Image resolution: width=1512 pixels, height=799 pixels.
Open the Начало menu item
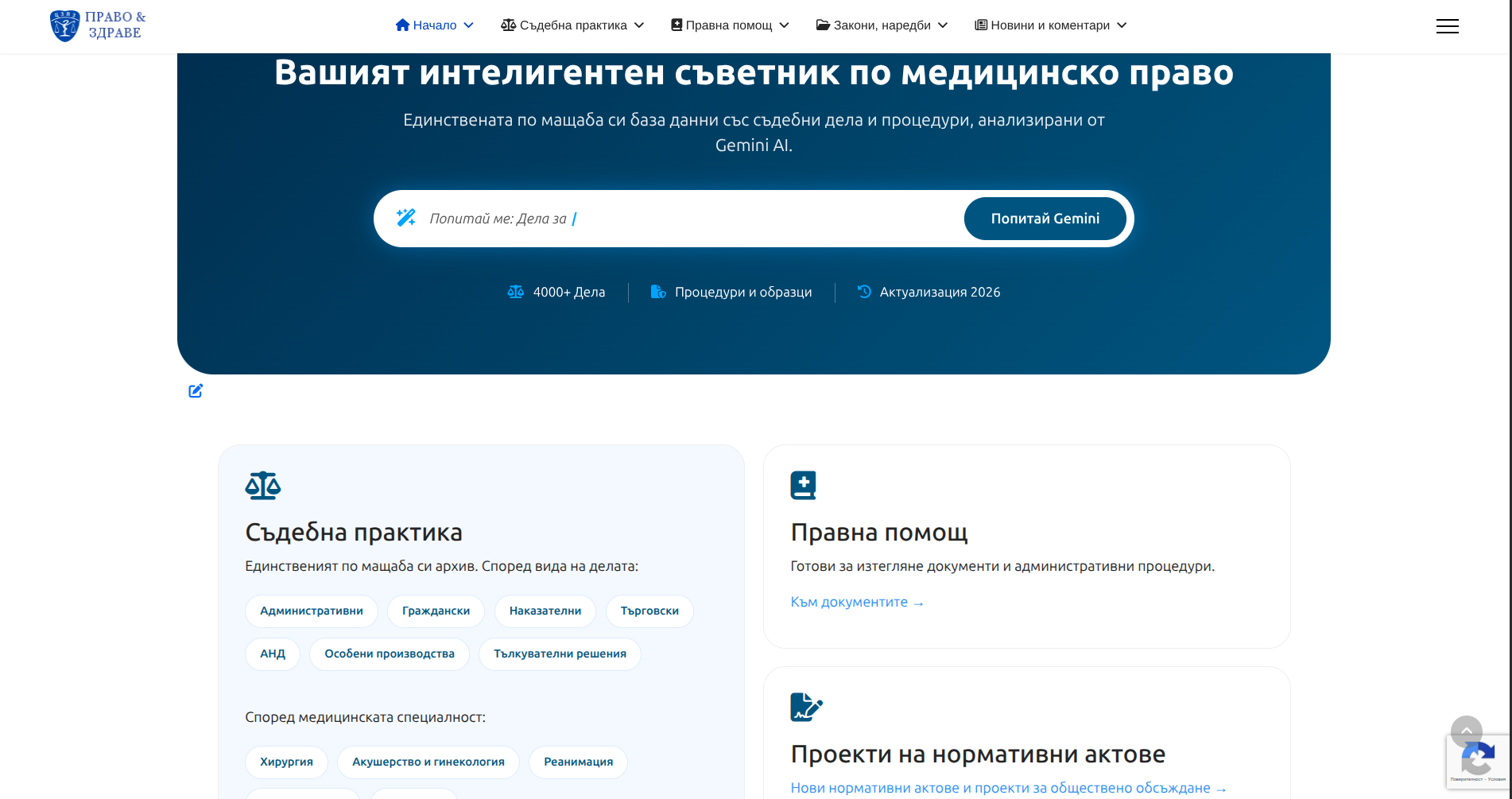(x=435, y=25)
